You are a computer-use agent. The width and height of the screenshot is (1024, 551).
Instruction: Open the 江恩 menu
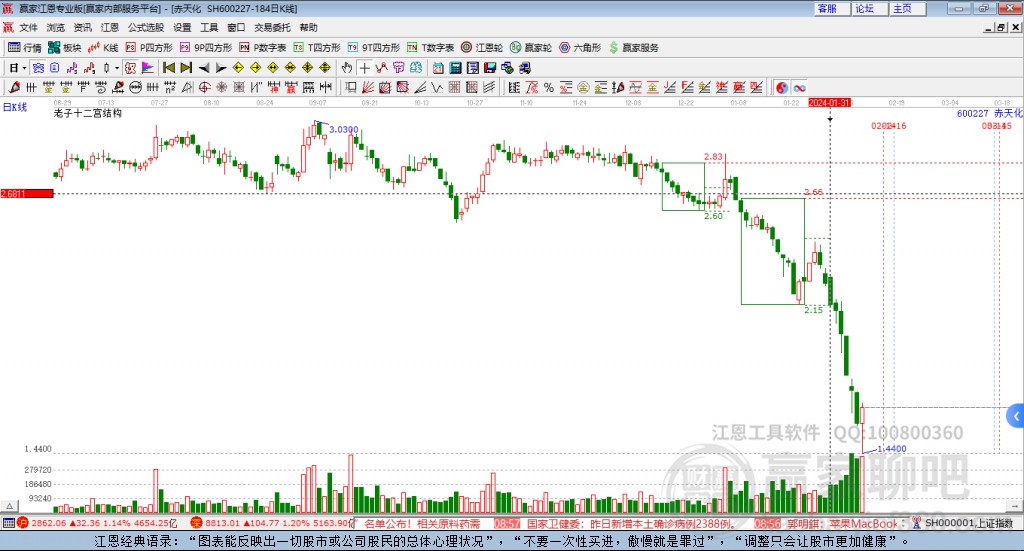point(110,27)
